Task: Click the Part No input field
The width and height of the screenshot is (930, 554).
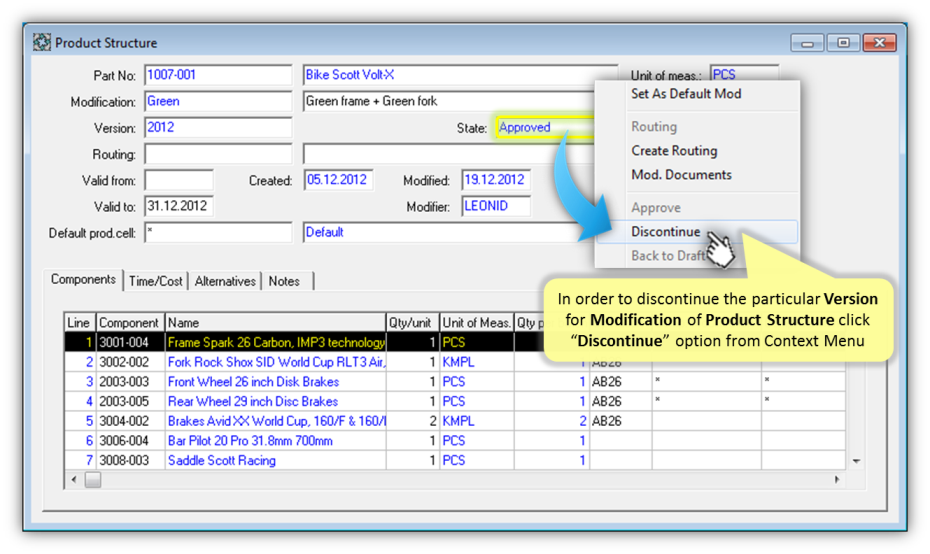Action: tap(217, 75)
